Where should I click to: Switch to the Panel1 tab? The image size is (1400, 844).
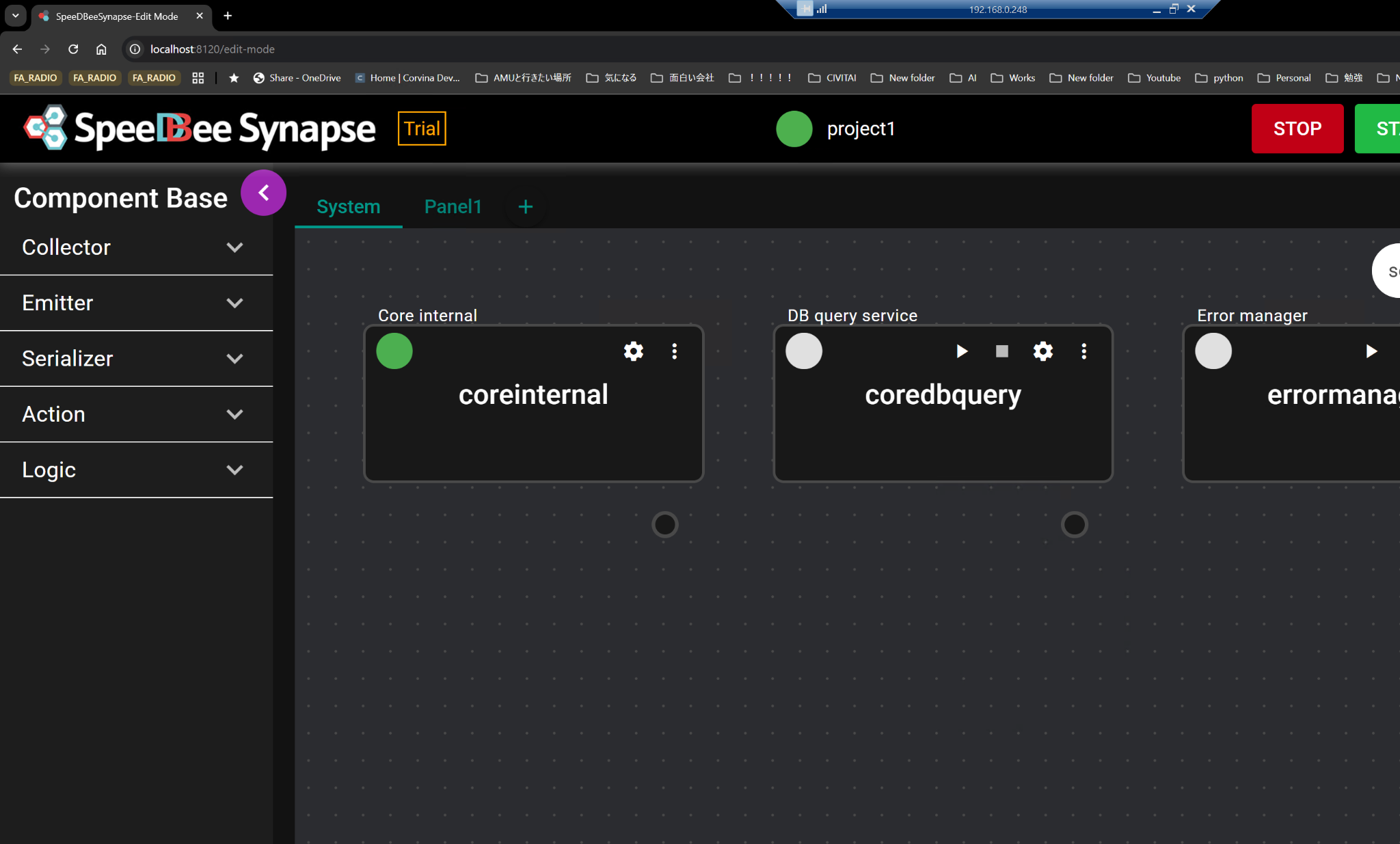pyautogui.click(x=453, y=206)
